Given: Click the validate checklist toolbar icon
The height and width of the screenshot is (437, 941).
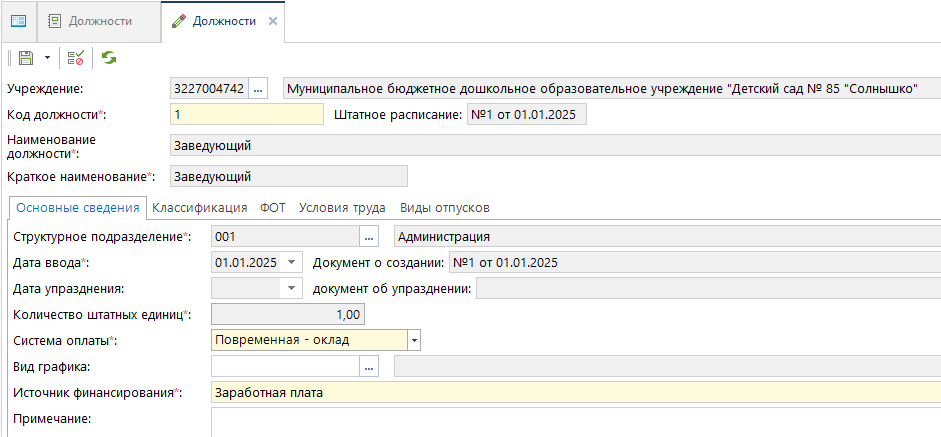Looking at the screenshot, I should (x=76, y=59).
